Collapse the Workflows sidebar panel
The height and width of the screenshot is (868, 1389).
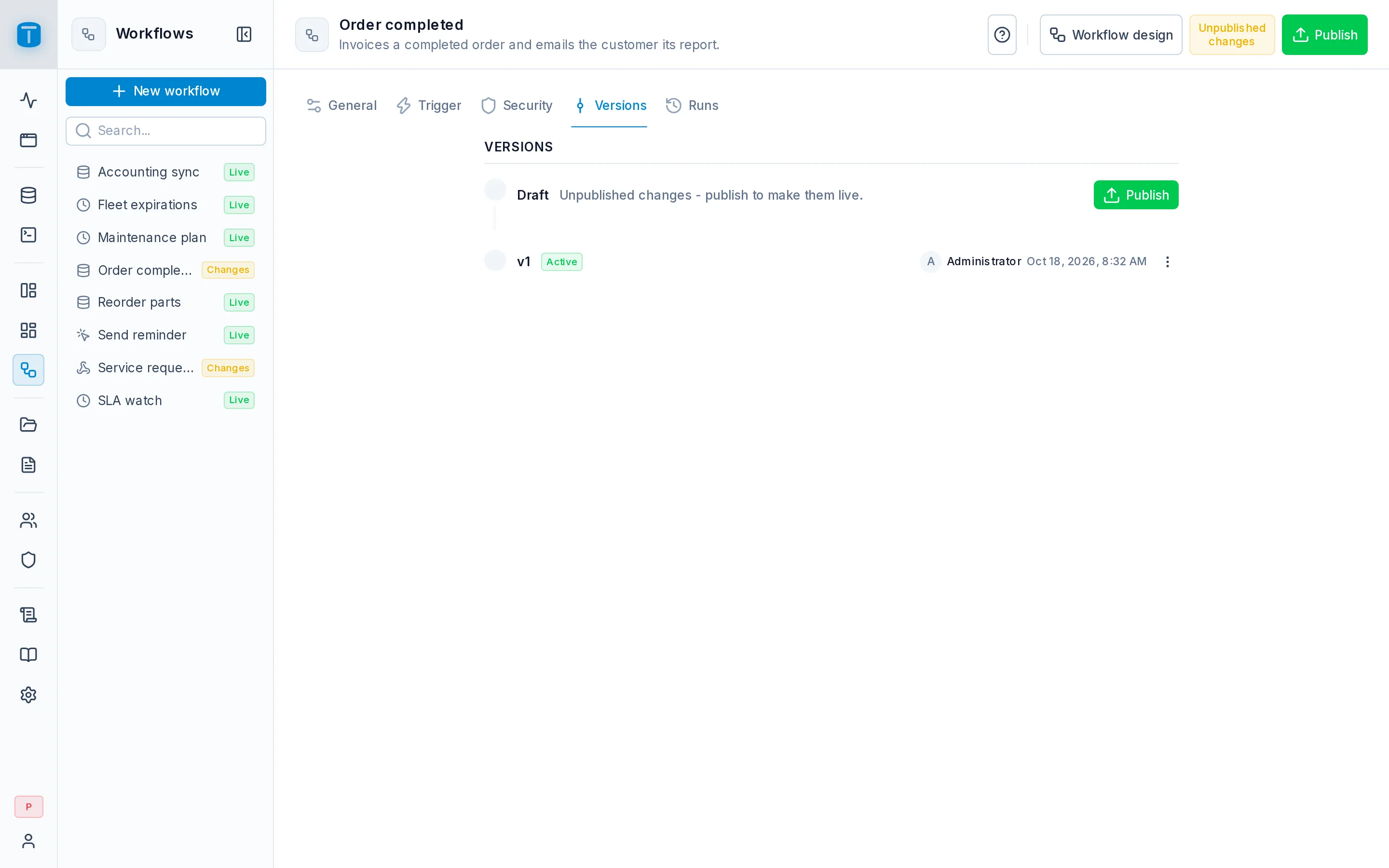pyautogui.click(x=244, y=34)
